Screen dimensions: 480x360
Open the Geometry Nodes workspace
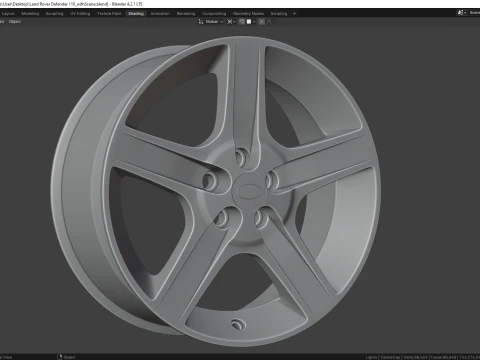pyautogui.click(x=248, y=14)
